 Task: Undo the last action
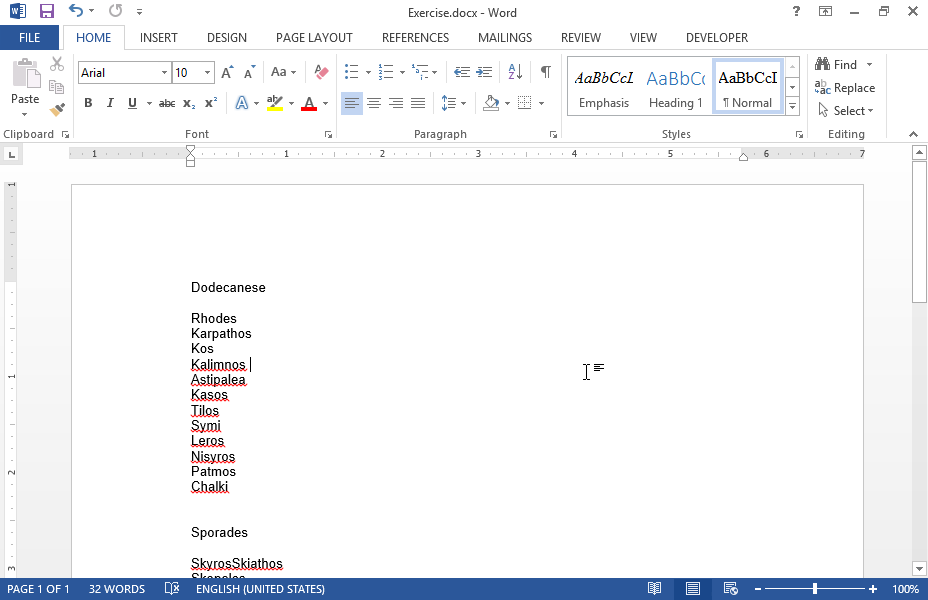click(x=75, y=11)
